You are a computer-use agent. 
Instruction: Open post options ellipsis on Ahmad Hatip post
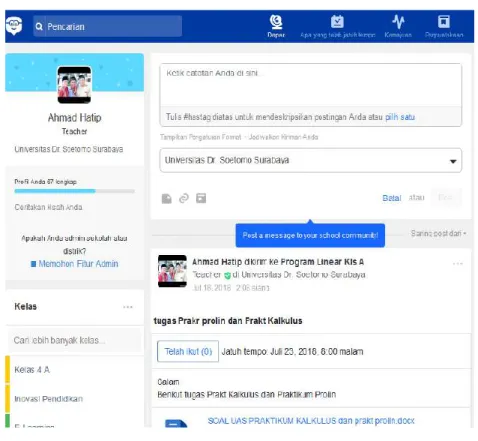458,264
